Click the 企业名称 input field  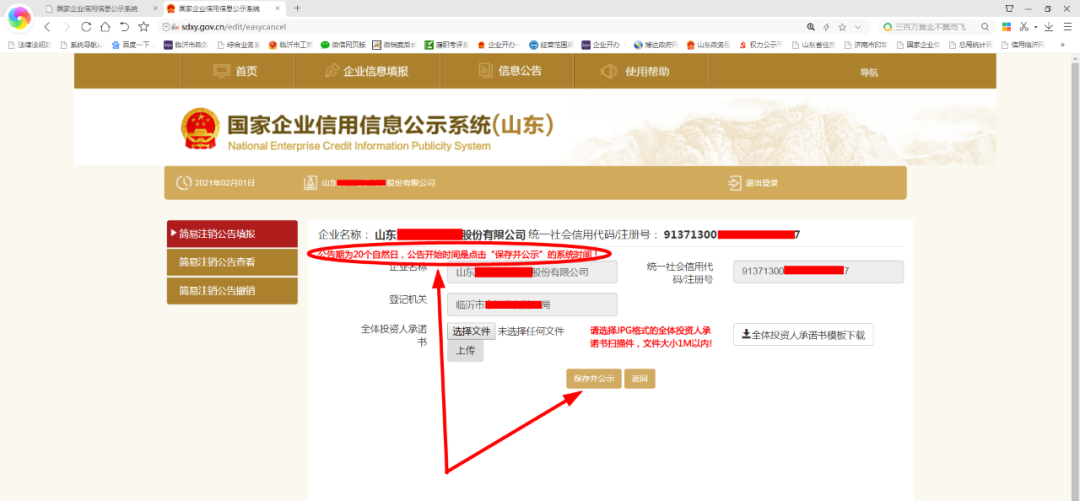click(x=532, y=272)
